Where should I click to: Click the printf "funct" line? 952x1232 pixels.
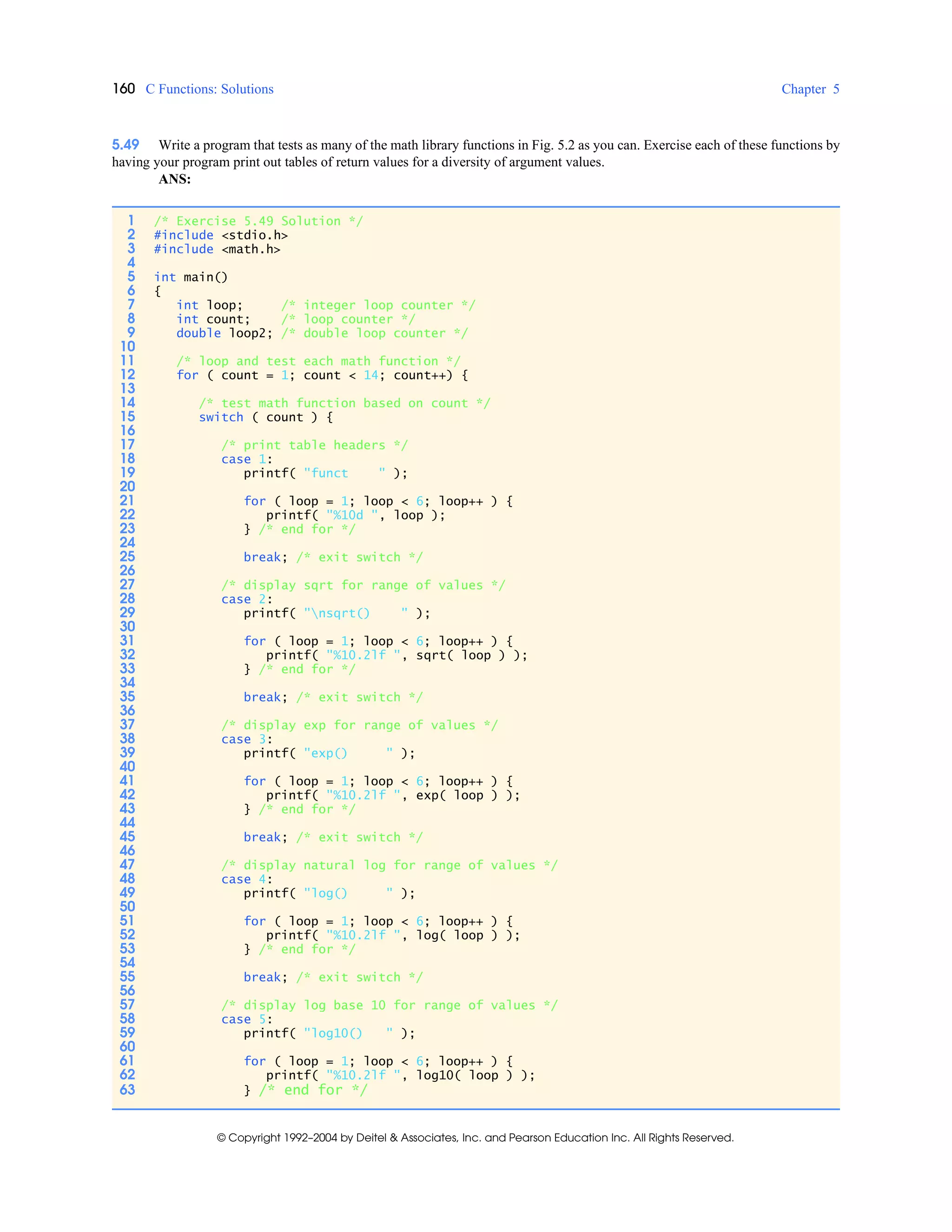click(325, 473)
